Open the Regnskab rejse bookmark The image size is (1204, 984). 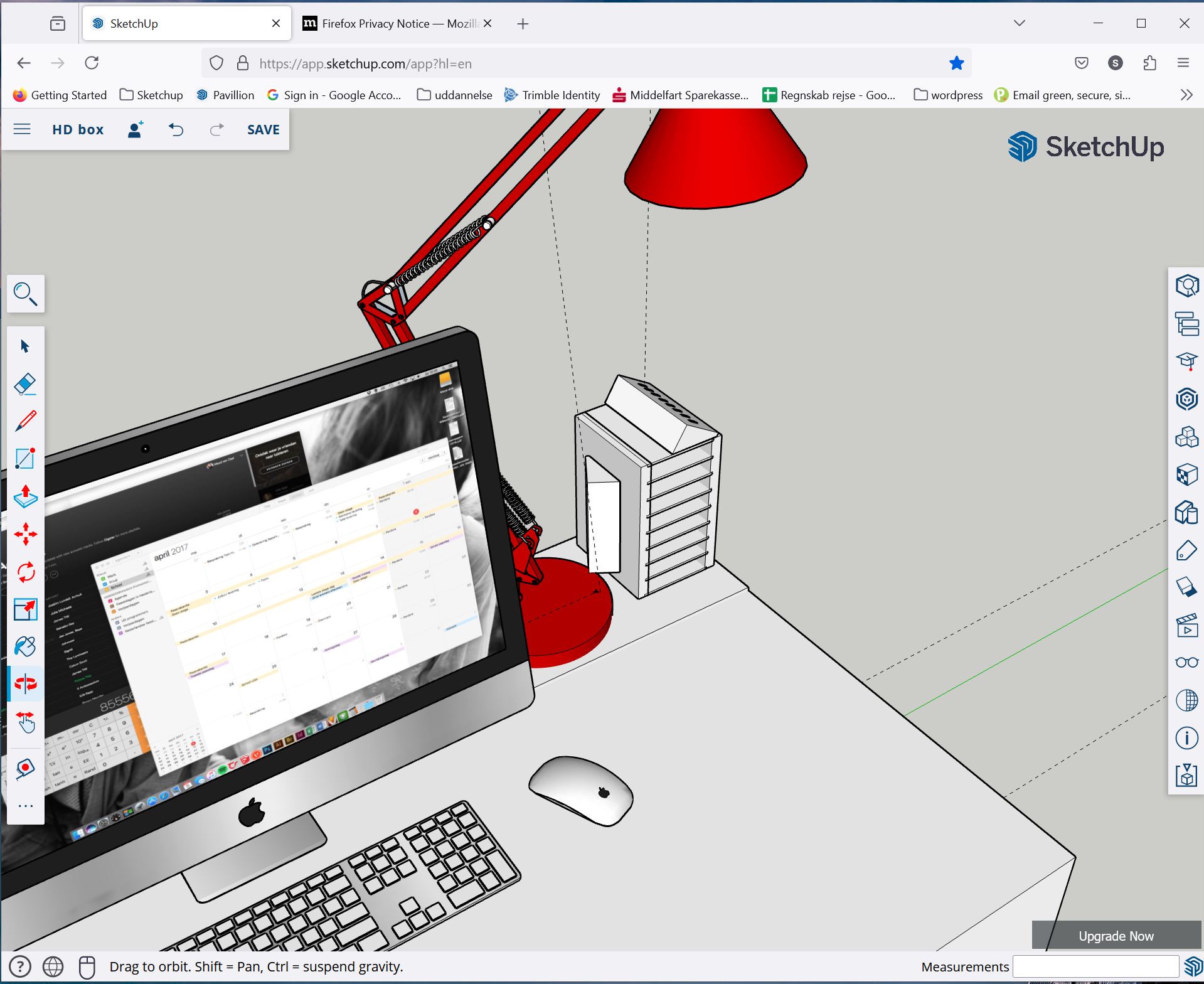[x=829, y=95]
